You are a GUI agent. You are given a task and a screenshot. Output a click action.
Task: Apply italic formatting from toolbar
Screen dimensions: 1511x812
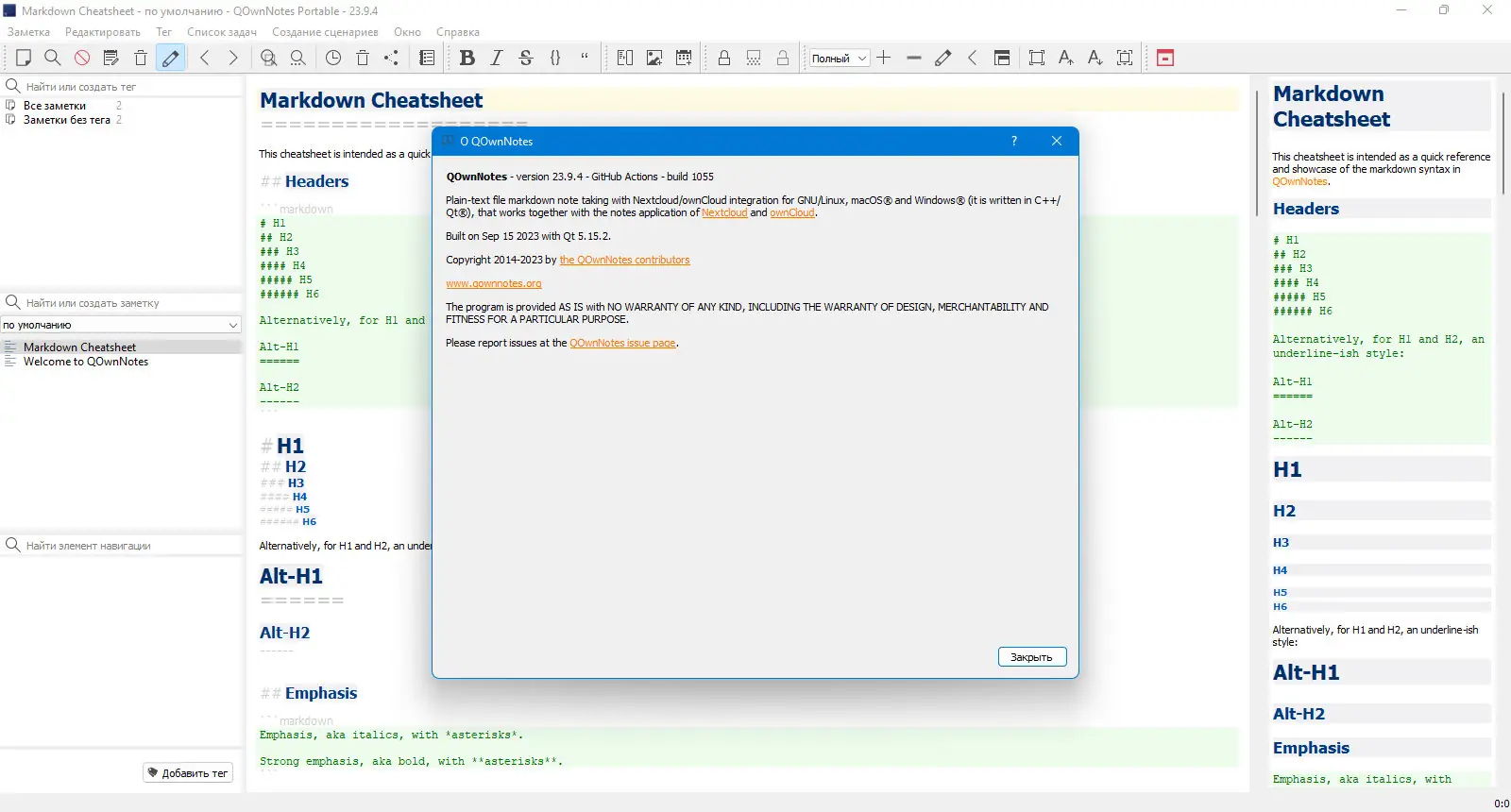497,59
